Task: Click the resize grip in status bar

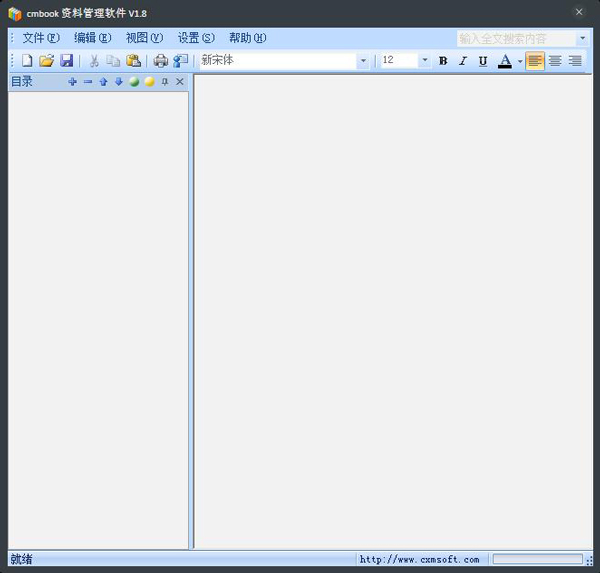Action: pos(589,561)
